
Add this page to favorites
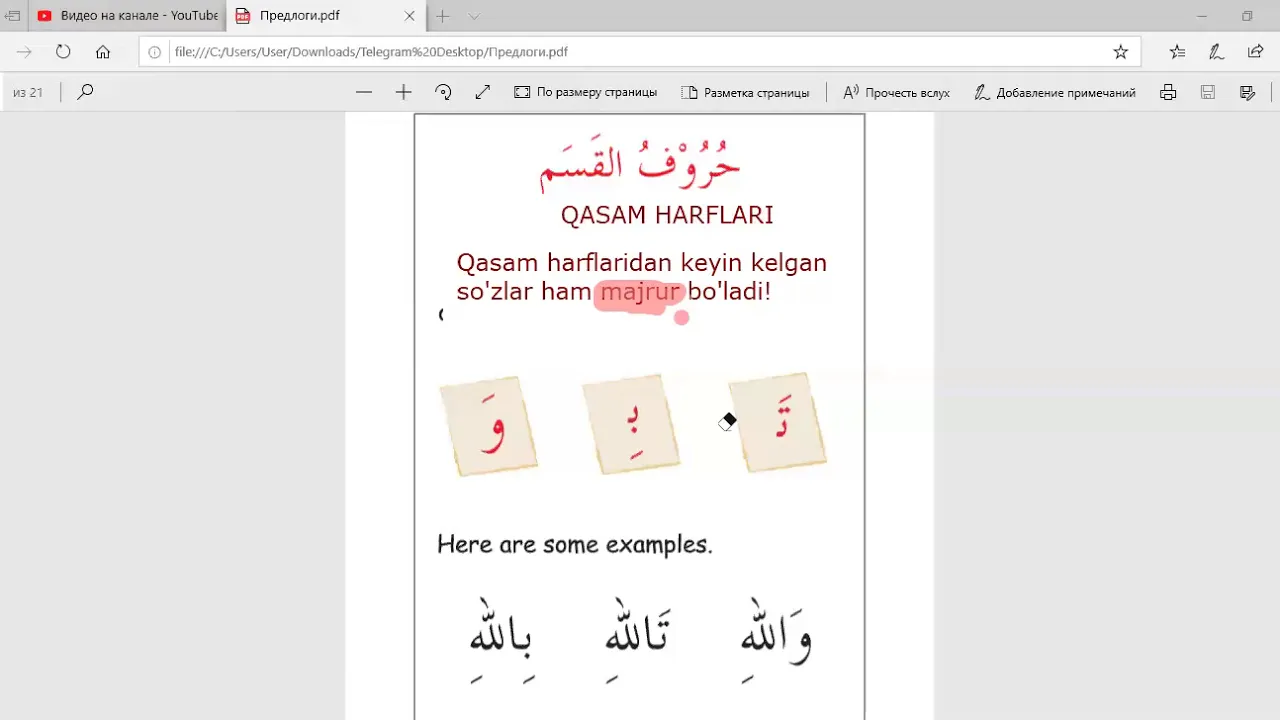(1121, 52)
